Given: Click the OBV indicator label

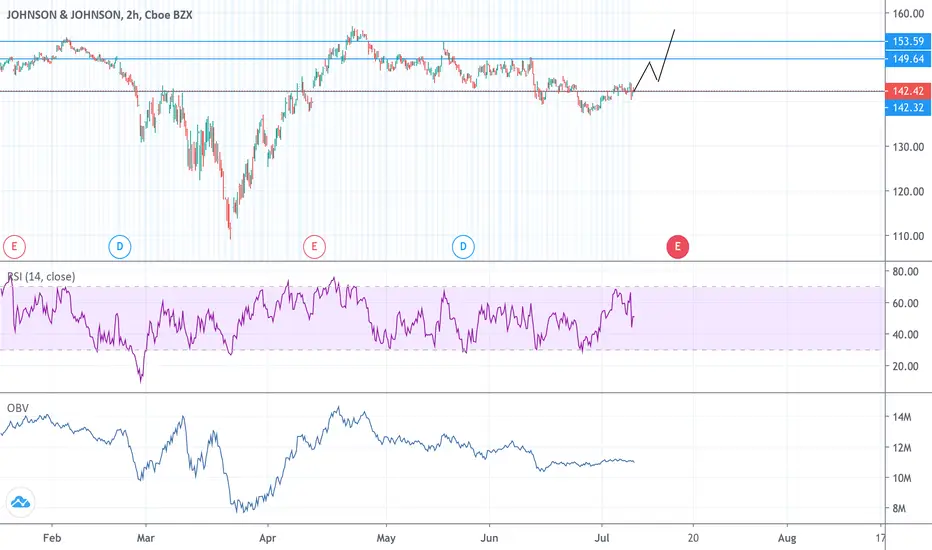Looking at the screenshot, I should point(18,408).
